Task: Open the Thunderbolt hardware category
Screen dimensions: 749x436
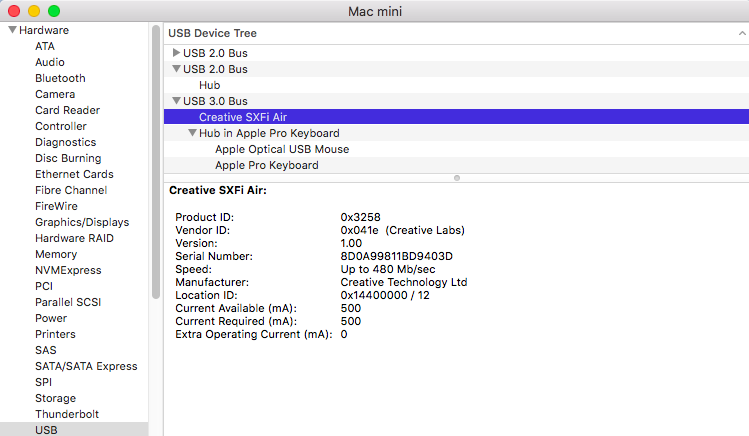Action: 67,414
